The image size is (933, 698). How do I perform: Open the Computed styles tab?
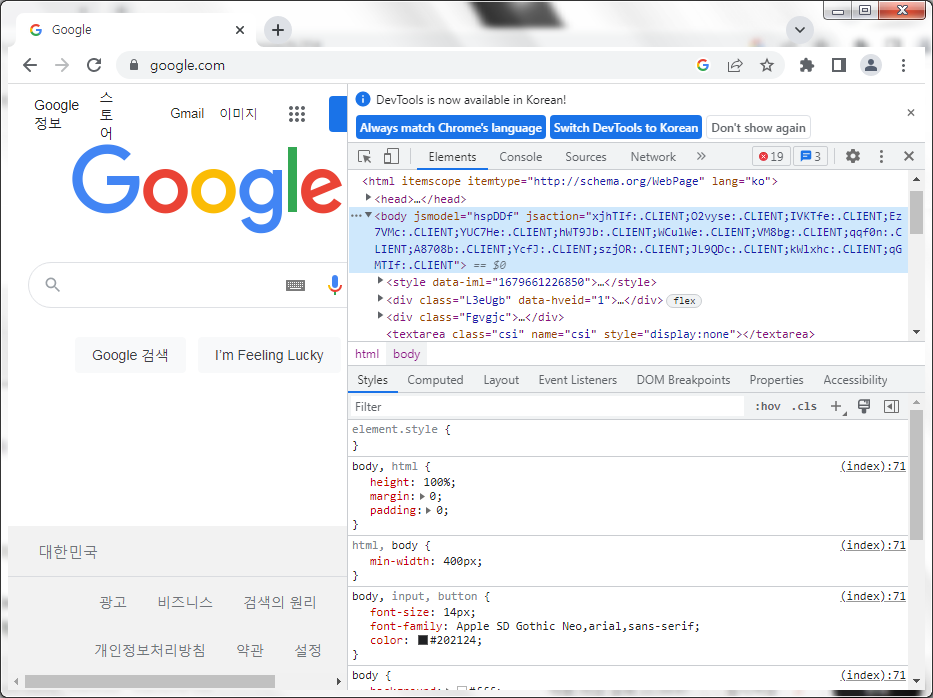(x=435, y=380)
